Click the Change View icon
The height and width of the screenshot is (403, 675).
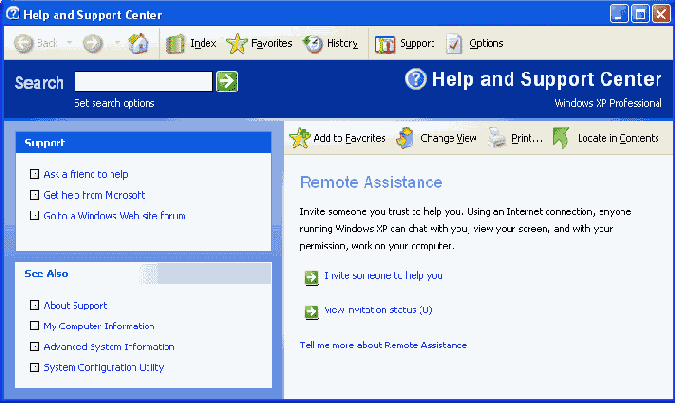point(405,138)
